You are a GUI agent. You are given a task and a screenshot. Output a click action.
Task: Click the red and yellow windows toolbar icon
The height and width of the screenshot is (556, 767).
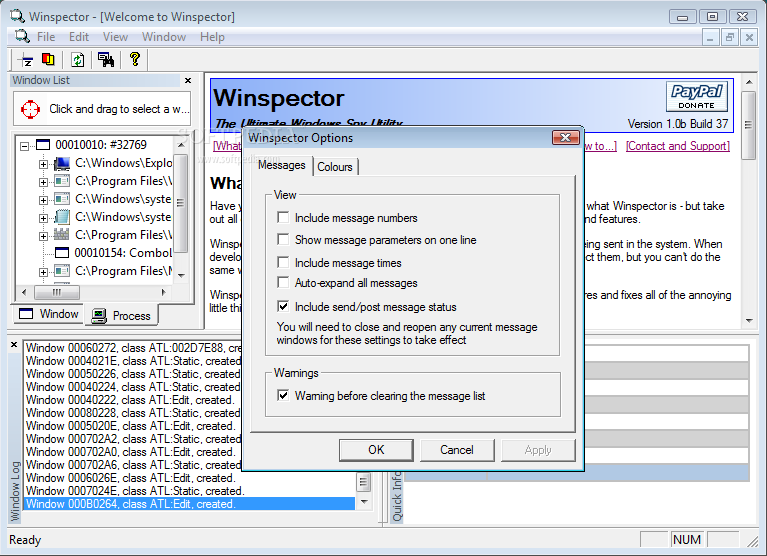click(x=48, y=60)
